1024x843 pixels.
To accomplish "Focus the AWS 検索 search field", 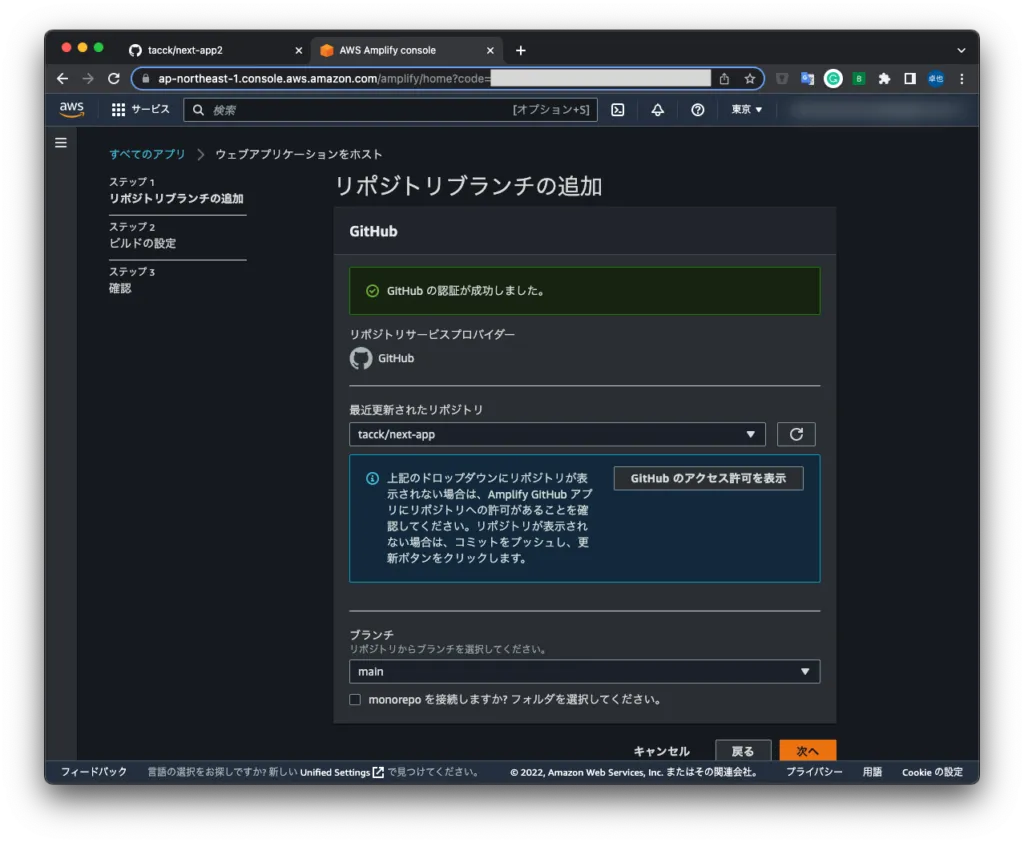I will pos(360,110).
